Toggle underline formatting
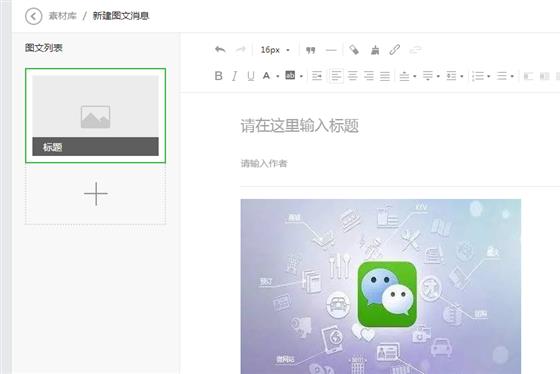The width and height of the screenshot is (560, 374). pos(251,76)
